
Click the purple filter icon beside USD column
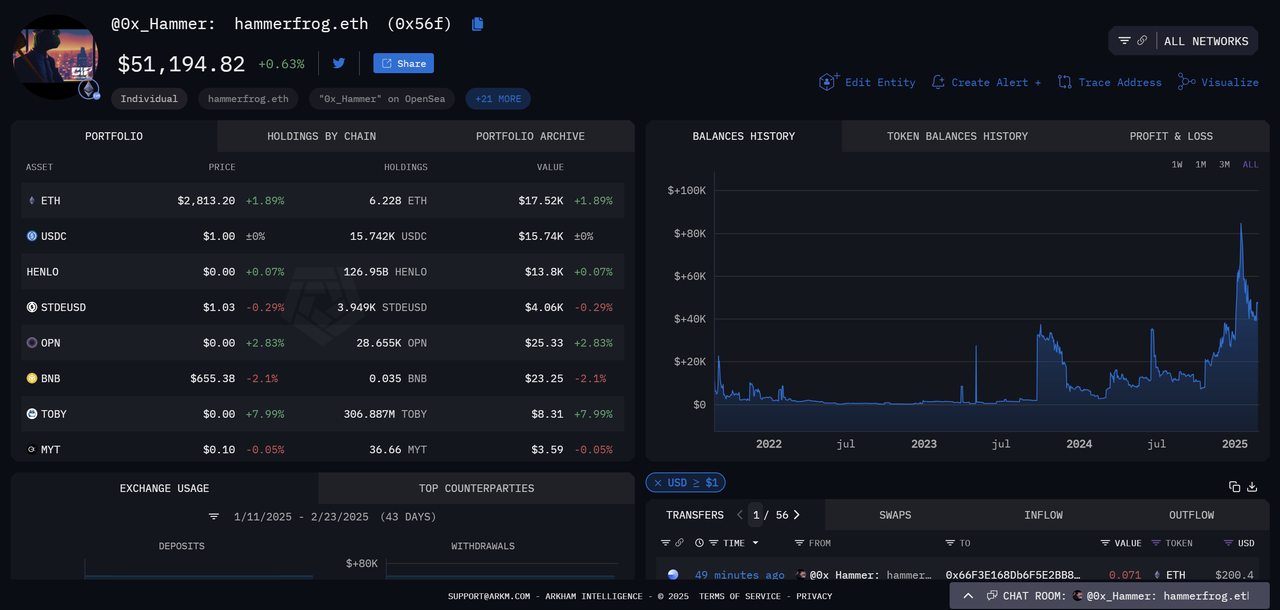[x=1229, y=543]
